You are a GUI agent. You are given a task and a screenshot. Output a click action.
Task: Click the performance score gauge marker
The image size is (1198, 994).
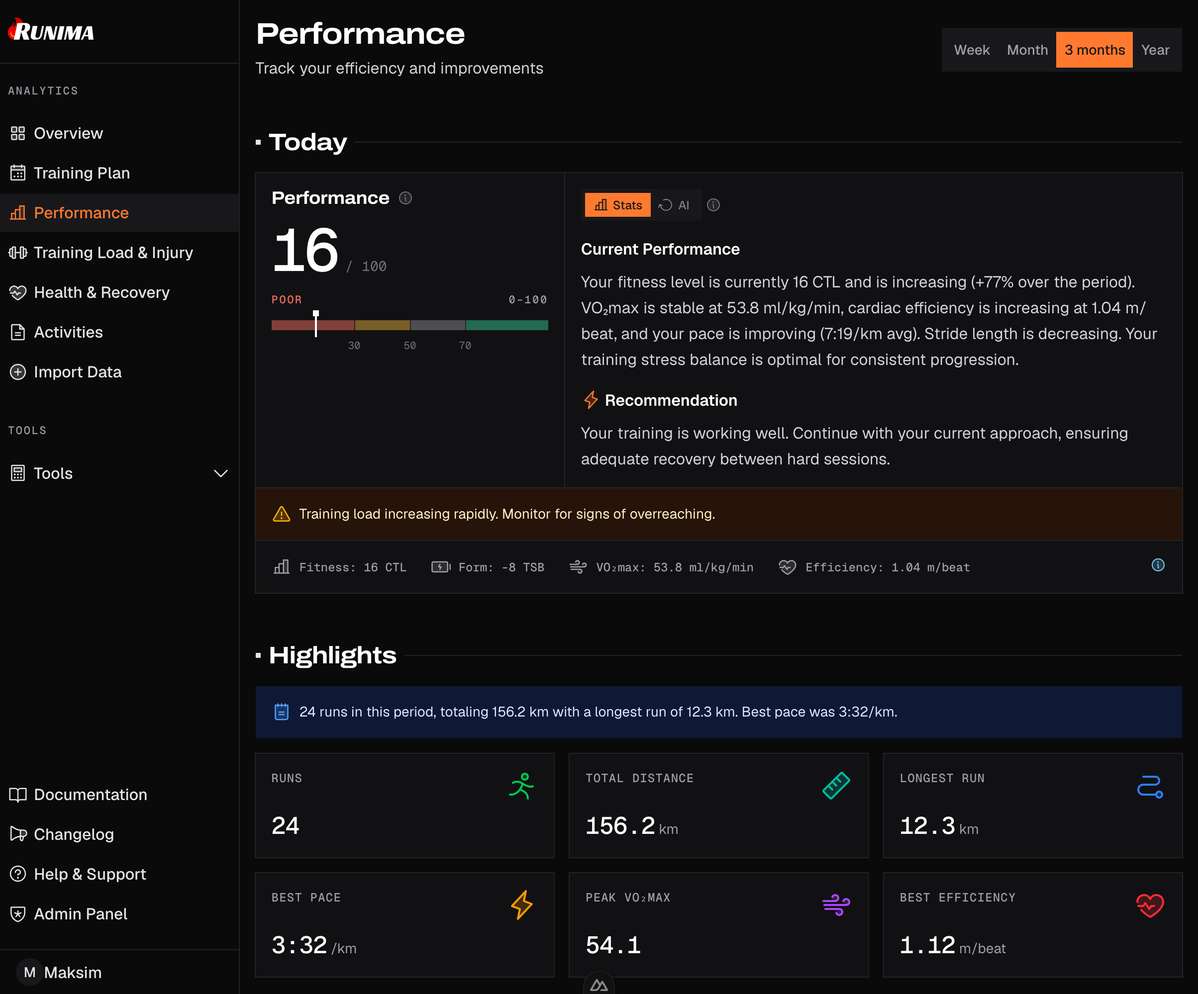point(316,323)
